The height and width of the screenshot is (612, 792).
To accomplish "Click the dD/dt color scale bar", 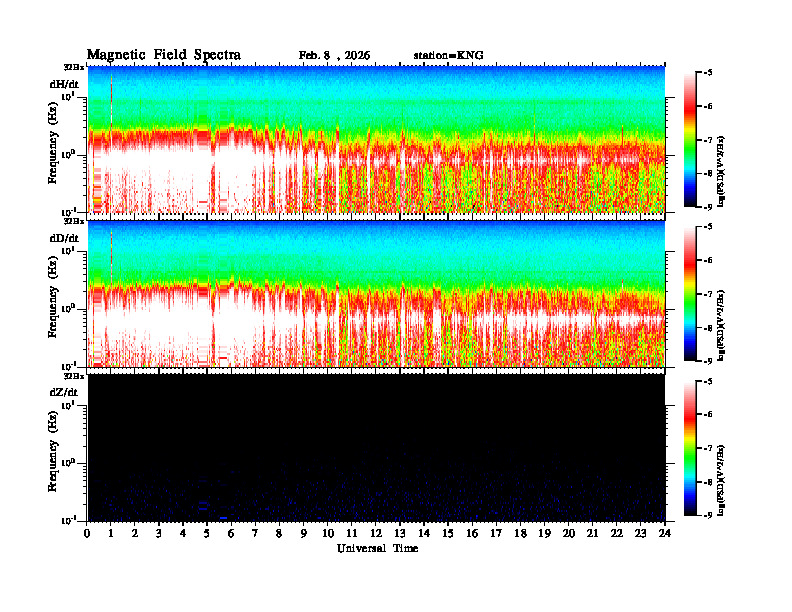I will (689, 293).
